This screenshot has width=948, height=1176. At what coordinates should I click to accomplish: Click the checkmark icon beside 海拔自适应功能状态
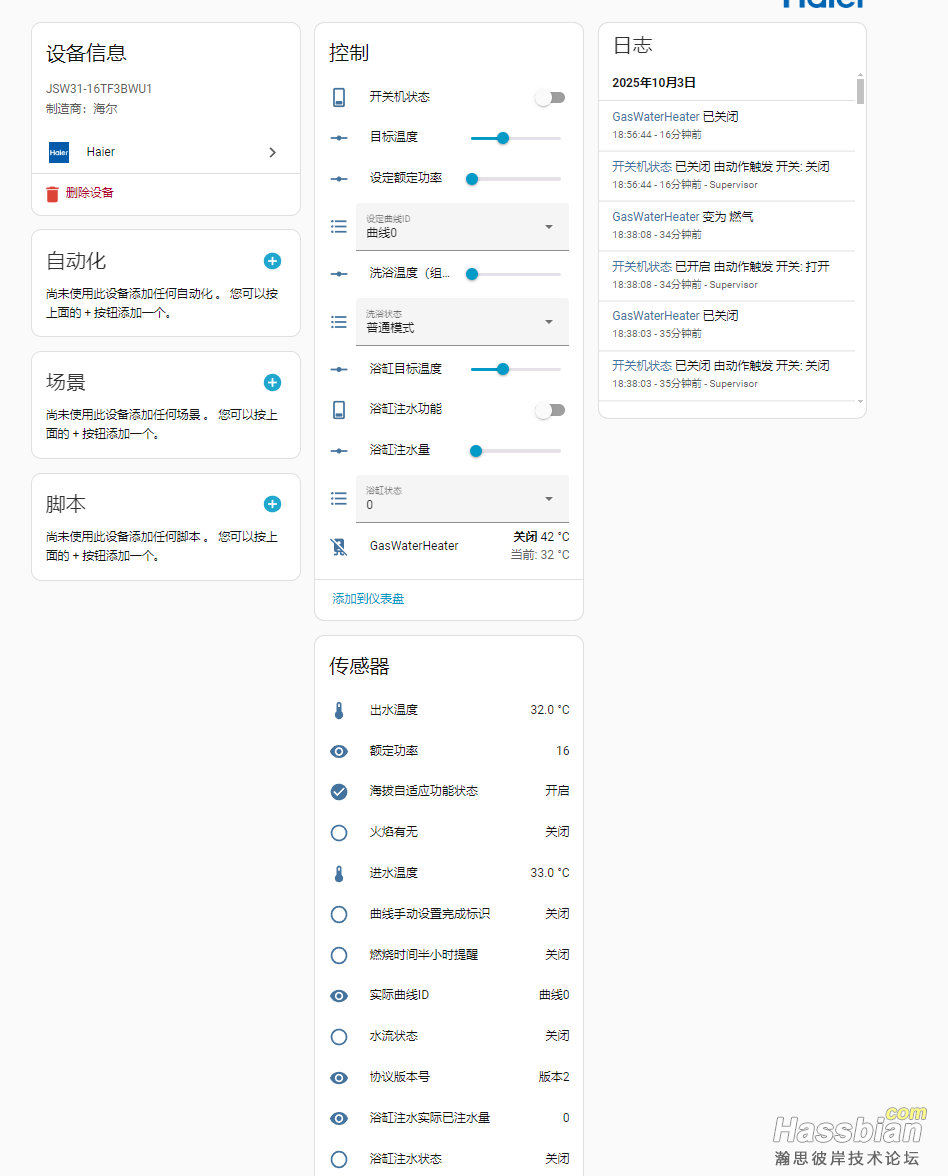click(x=339, y=791)
